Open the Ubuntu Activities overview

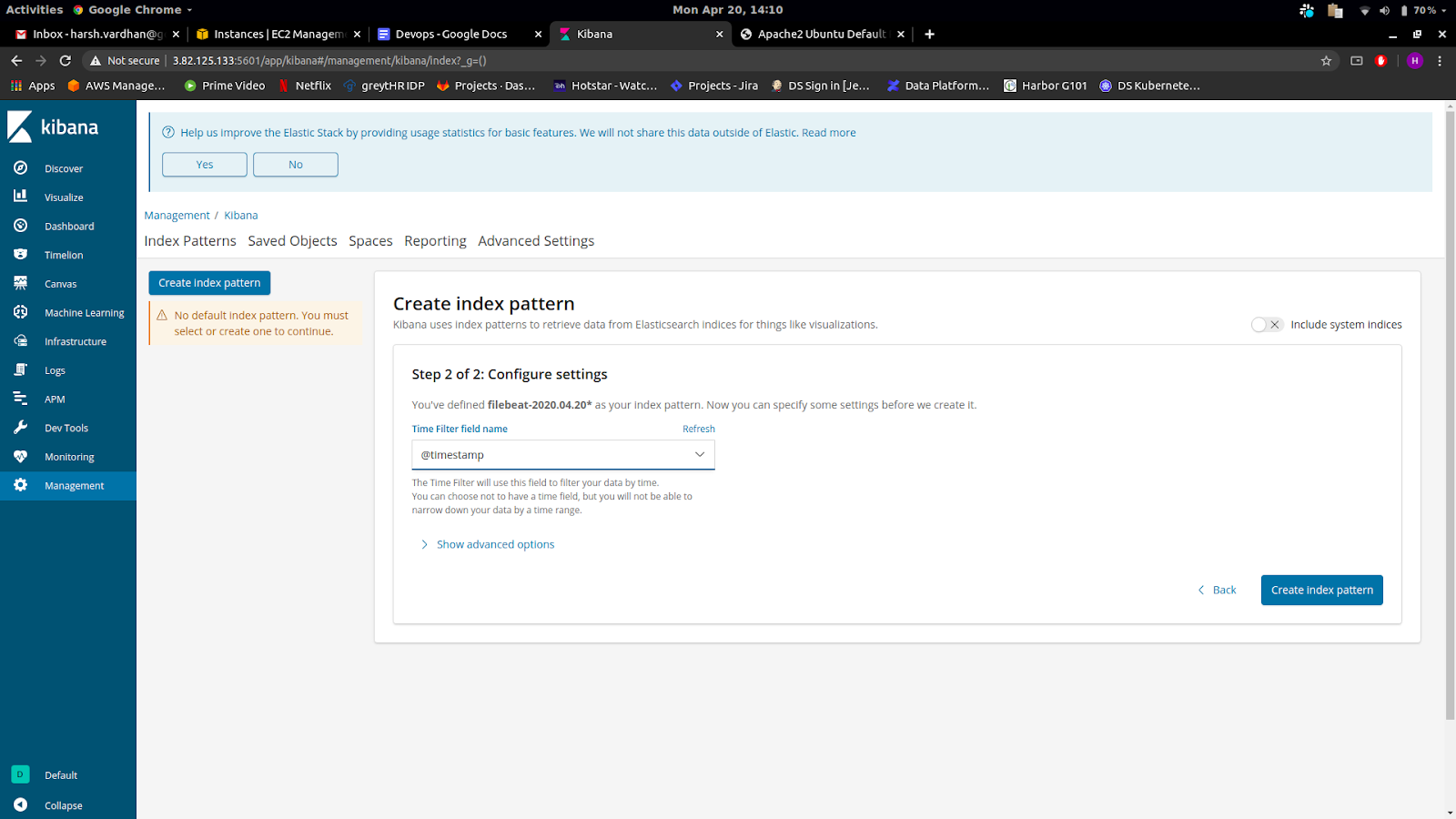tap(35, 10)
